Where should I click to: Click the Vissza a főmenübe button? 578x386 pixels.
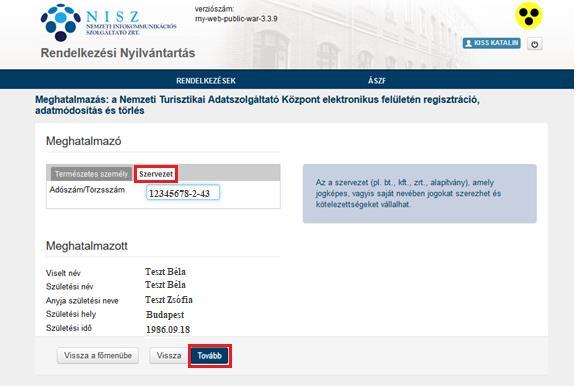point(98,355)
